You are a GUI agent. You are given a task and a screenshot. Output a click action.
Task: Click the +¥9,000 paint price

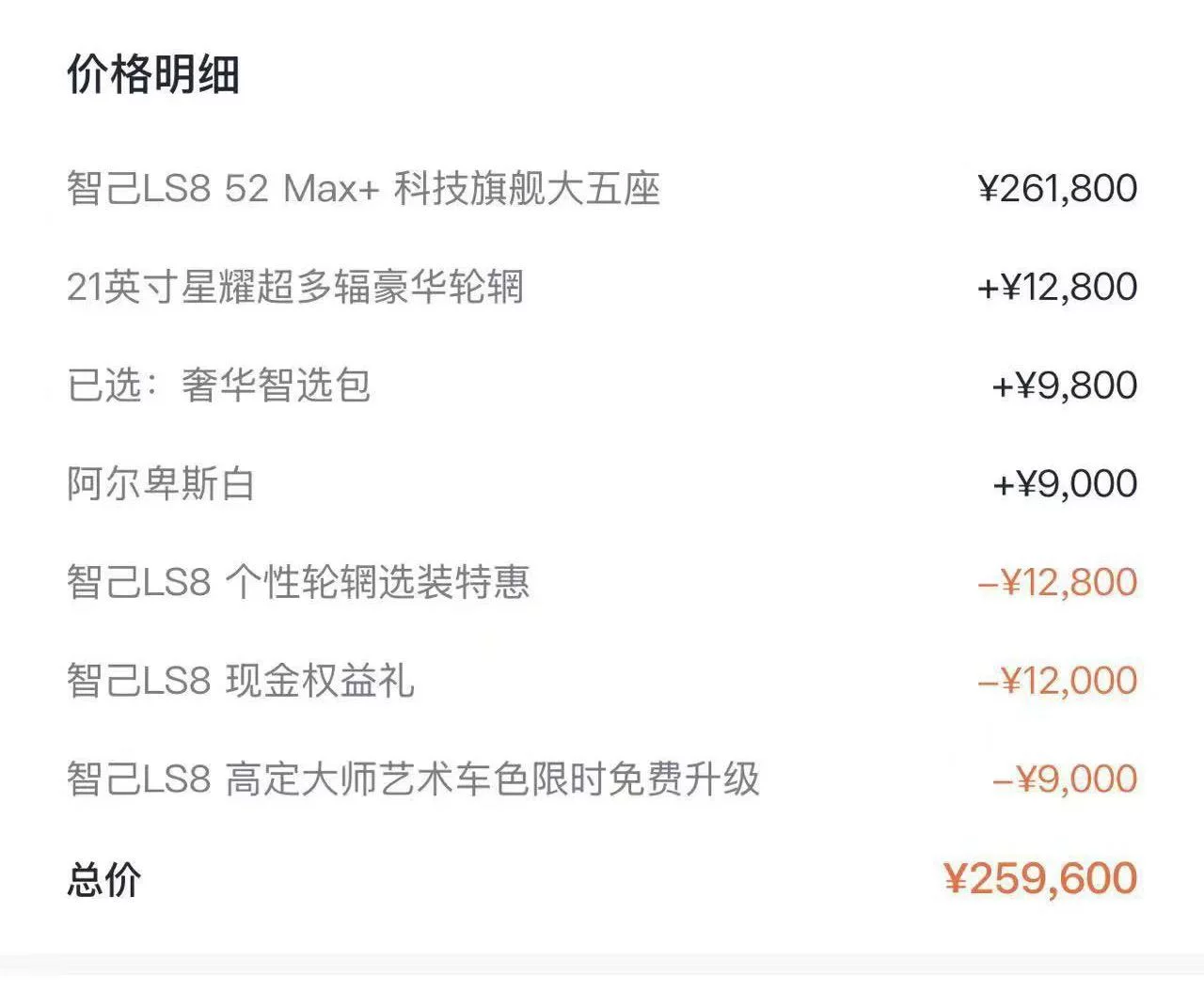tap(1065, 483)
